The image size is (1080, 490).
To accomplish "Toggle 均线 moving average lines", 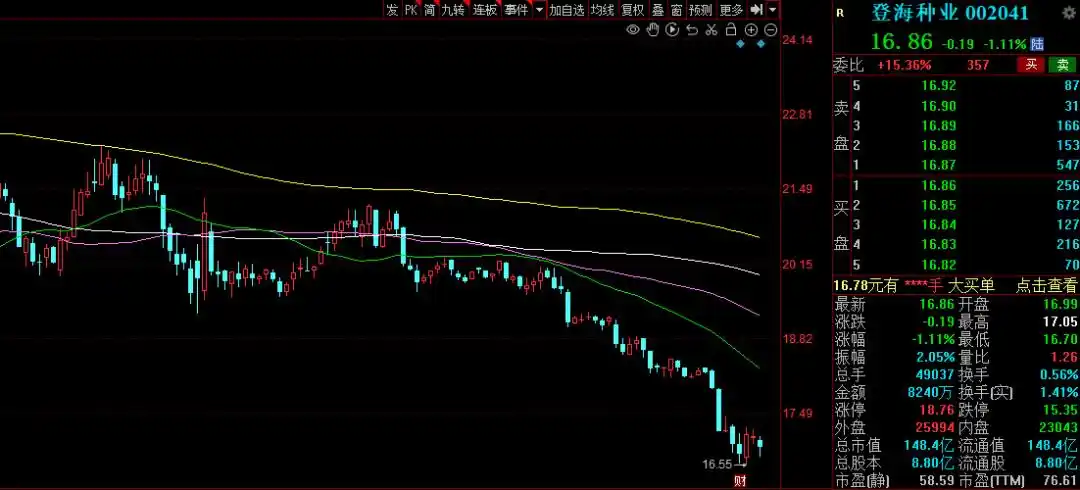I will tap(602, 10).
